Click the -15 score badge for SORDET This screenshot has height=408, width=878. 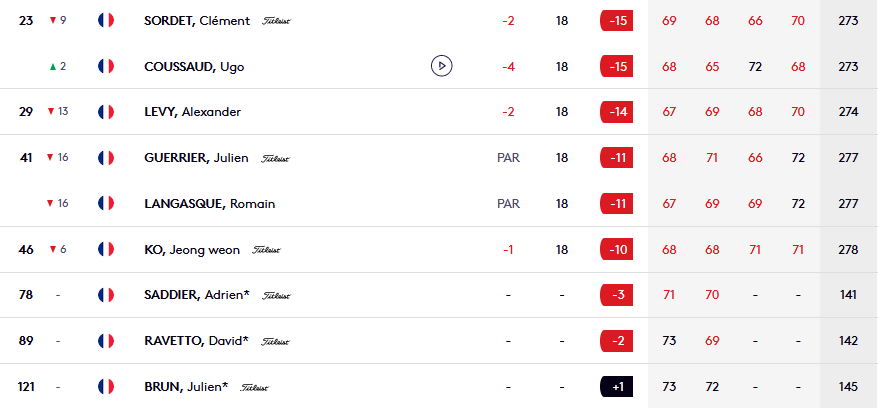[x=616, y=20]
